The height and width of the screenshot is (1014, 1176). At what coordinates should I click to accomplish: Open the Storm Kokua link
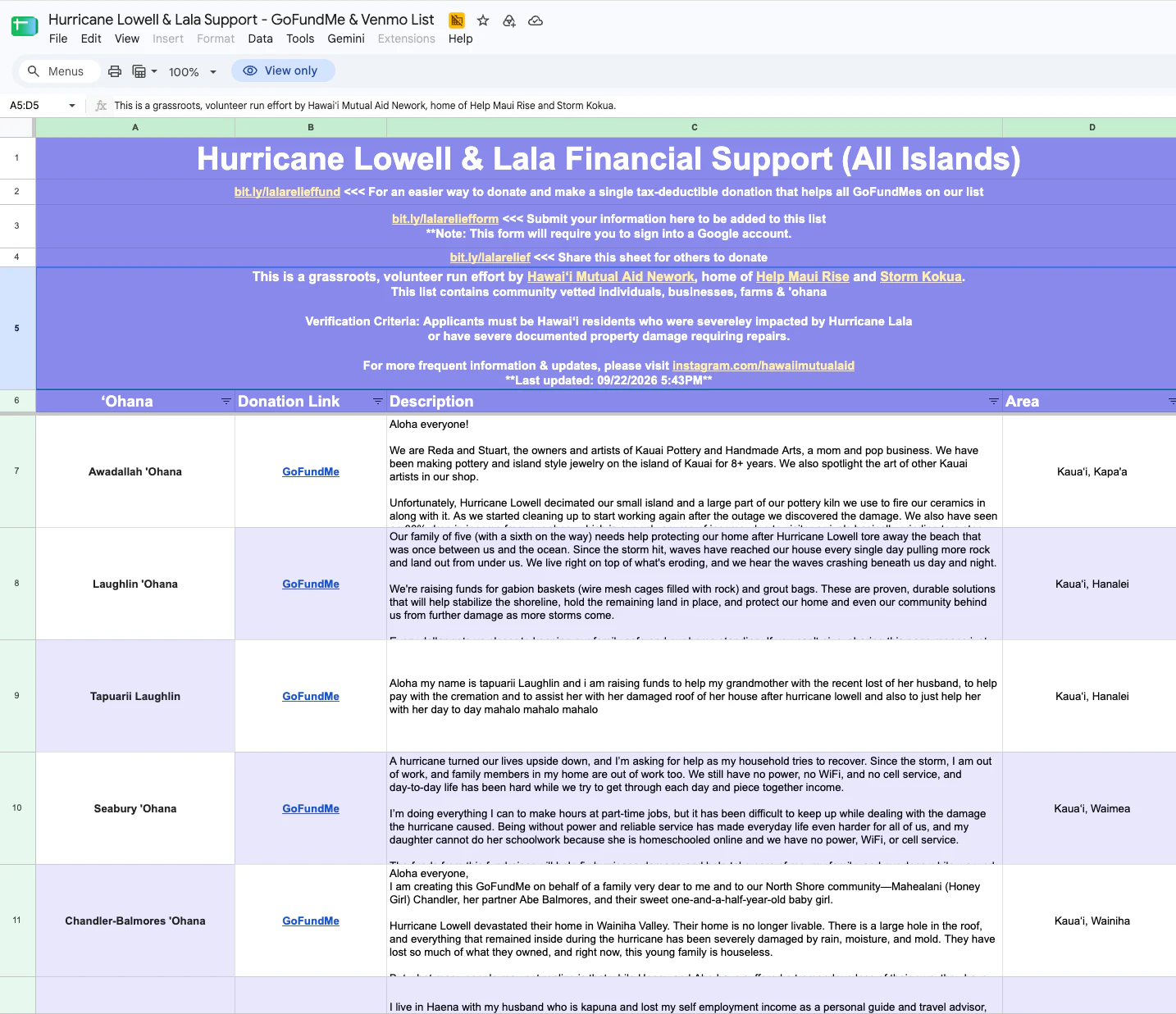click(x=921, y=277)
